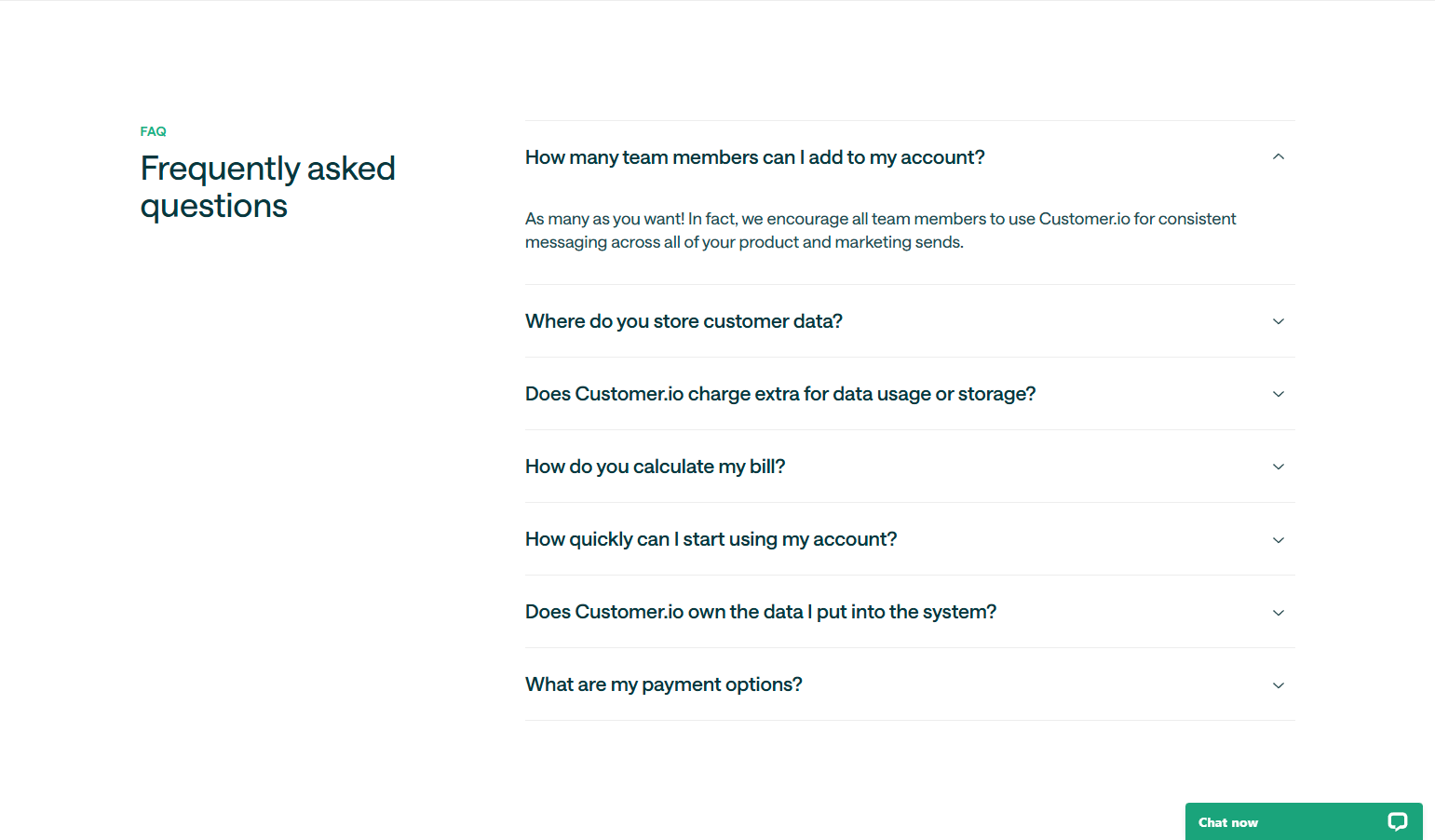Click 'Does Customer.io own the data' question
The height and width of the screenshot is (840, 1435).
pyautogui.click(x=760, y=612)
